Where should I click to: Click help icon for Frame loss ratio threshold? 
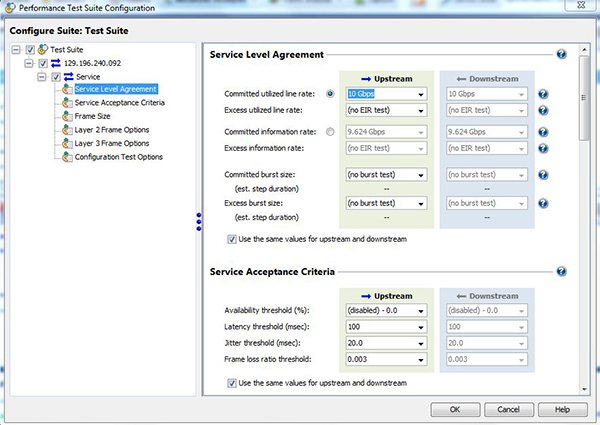coord(542,359)
